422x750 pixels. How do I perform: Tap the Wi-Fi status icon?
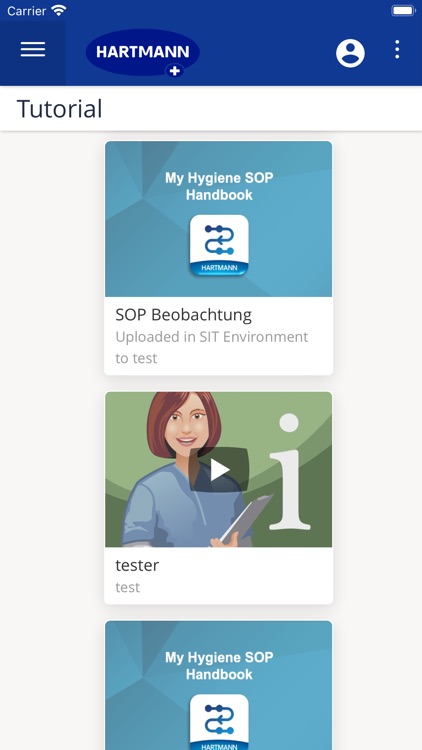pyautogui.click(x=59, y=10)
